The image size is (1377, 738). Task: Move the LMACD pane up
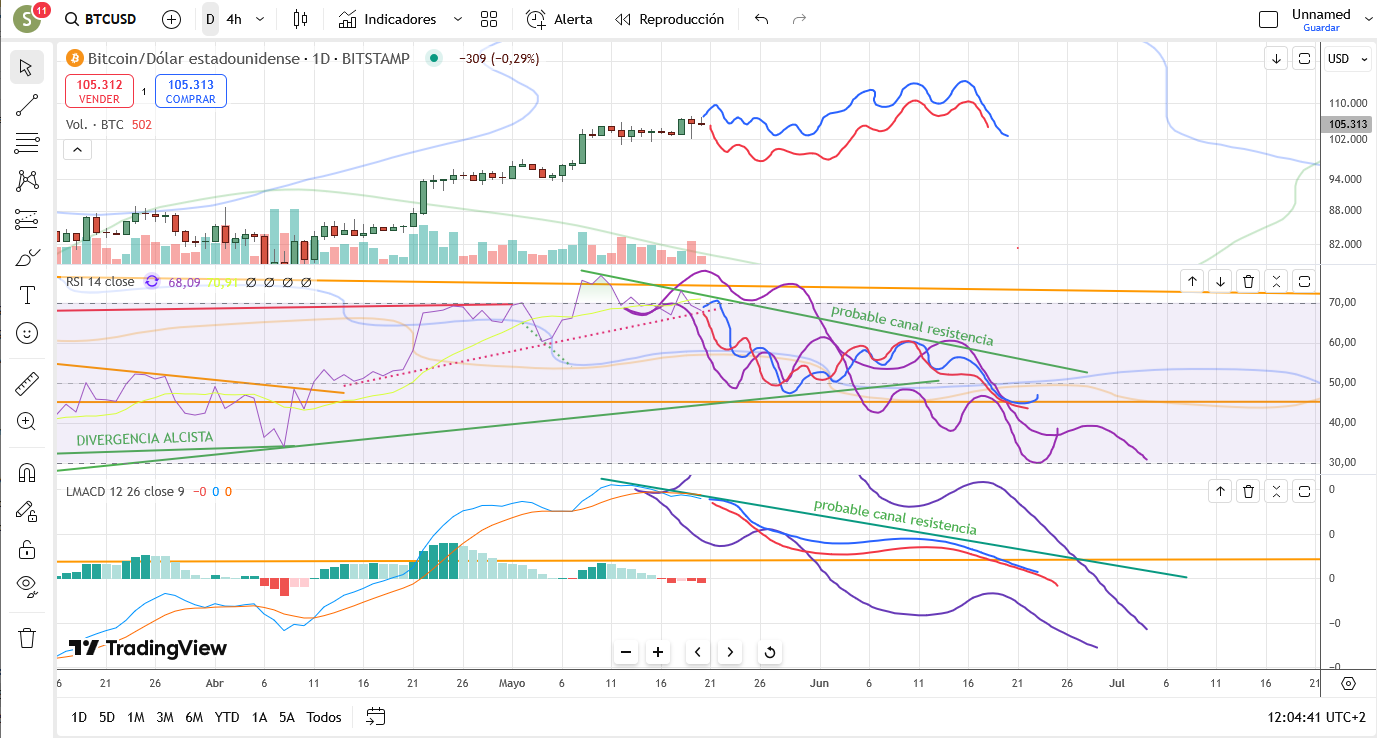click(1220, 490)
